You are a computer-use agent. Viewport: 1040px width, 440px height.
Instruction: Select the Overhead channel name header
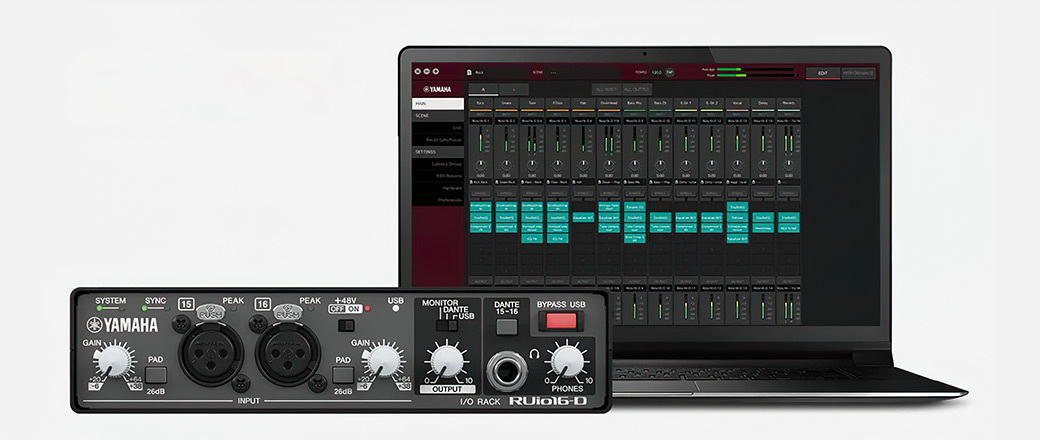pyautogui.click(x=609, y=103)
